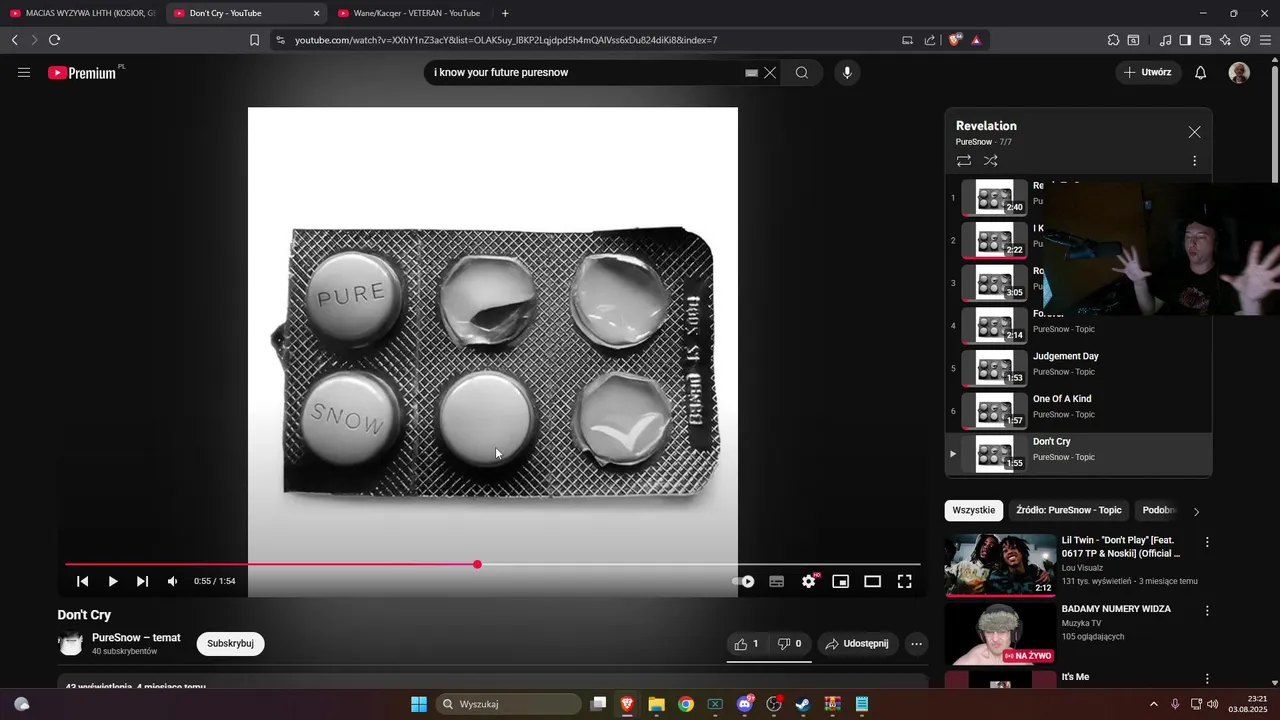This screenshot has width=1280, height=720.
Task: Open Windows Start menu
Action: pos(419,704)
